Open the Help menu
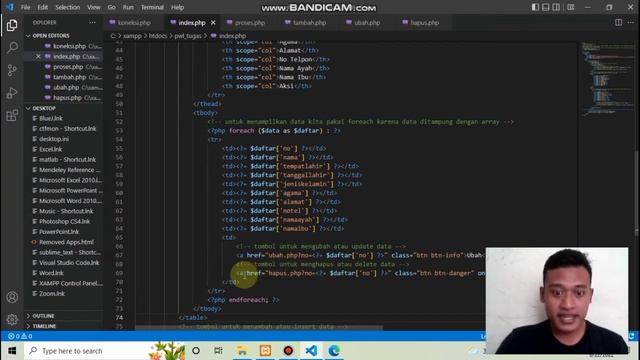 pos(177,7)
